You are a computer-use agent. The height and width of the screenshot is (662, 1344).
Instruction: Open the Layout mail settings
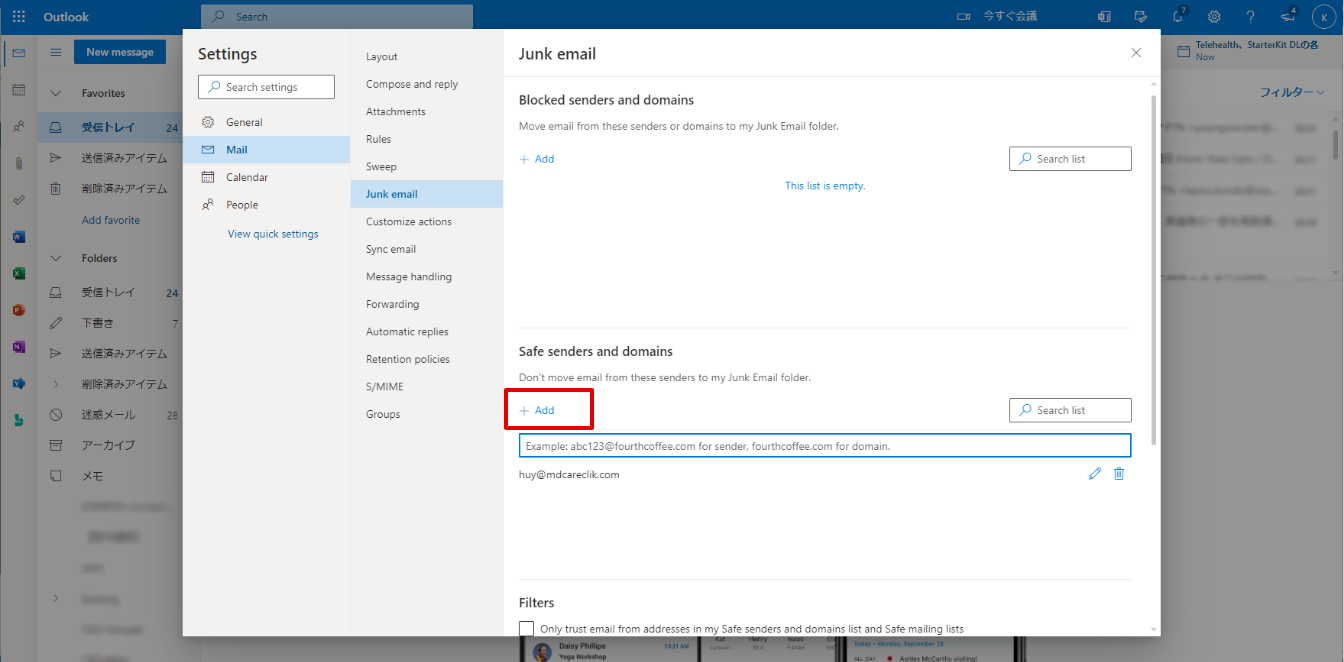[x=427, y=57]
